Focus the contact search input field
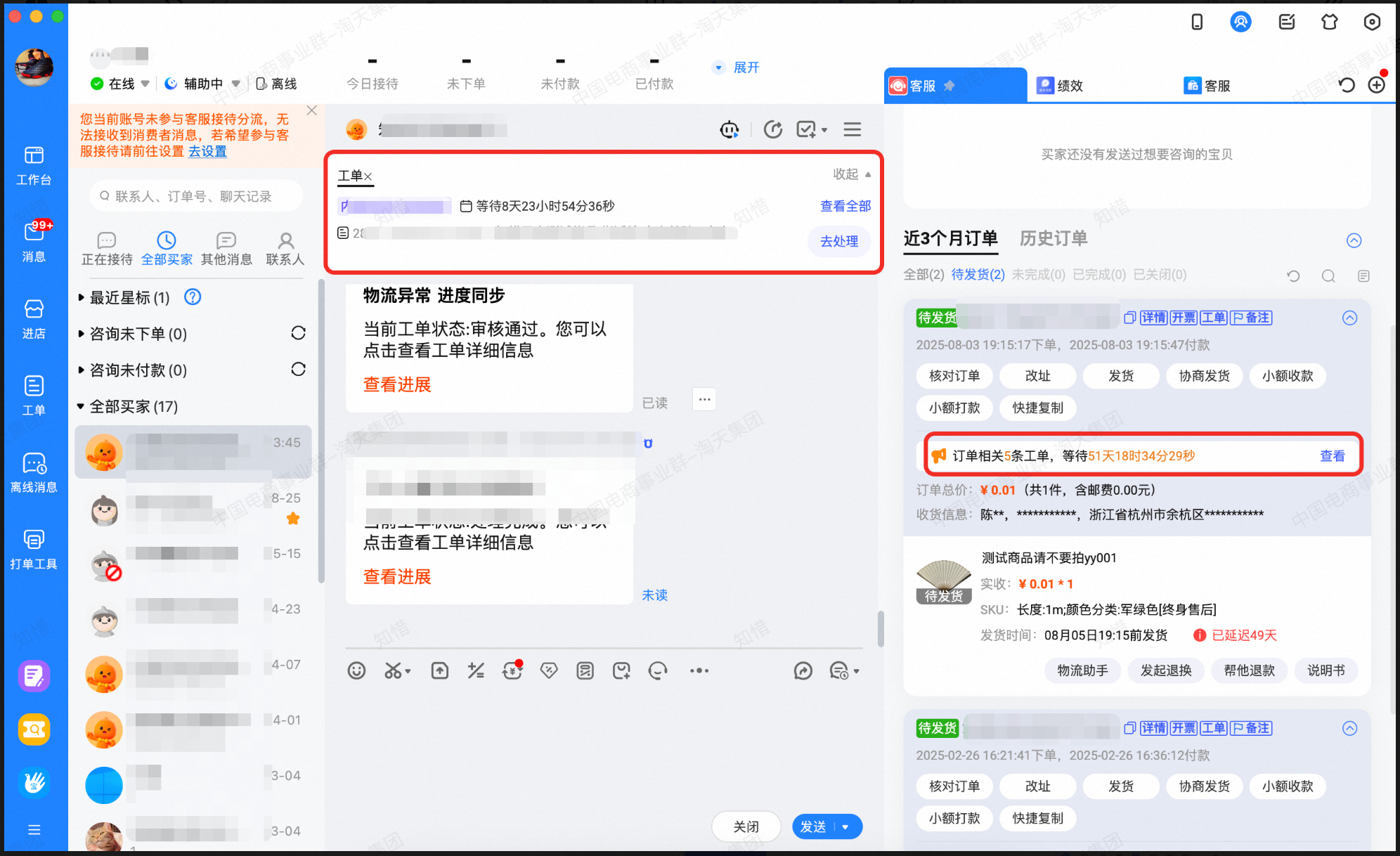The width and height of the screenshot is (1400, 856). [197, 196]
